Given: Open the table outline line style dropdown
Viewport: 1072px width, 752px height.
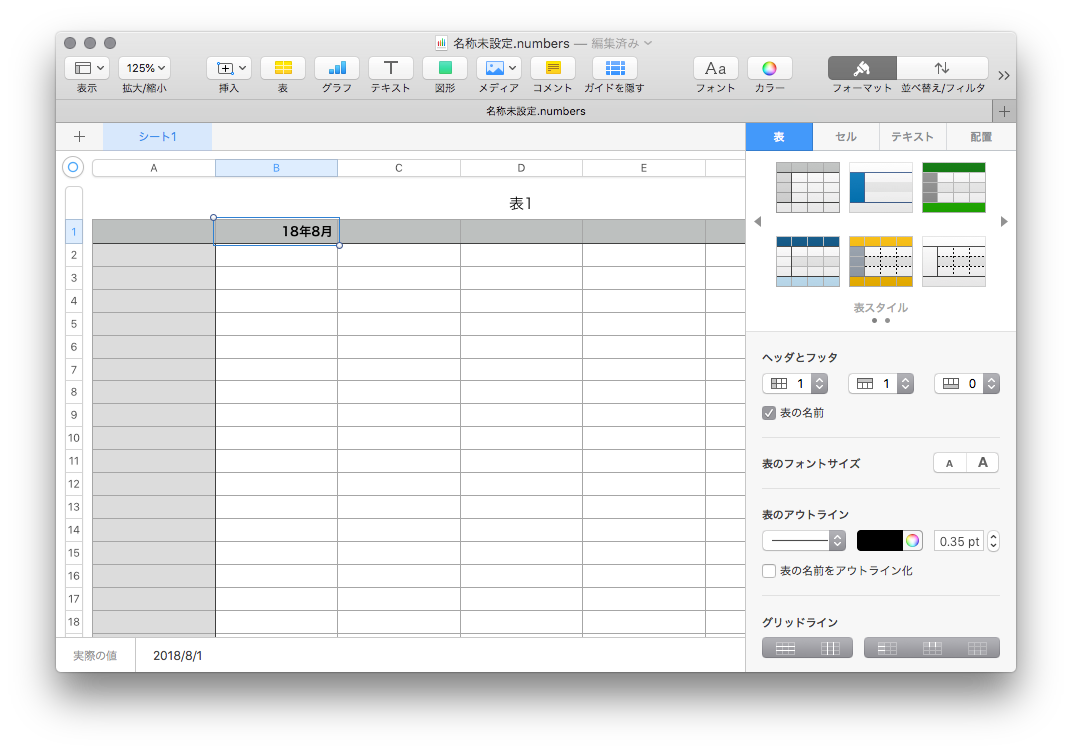Looking at the screenshot, I should tap(804, 541).
